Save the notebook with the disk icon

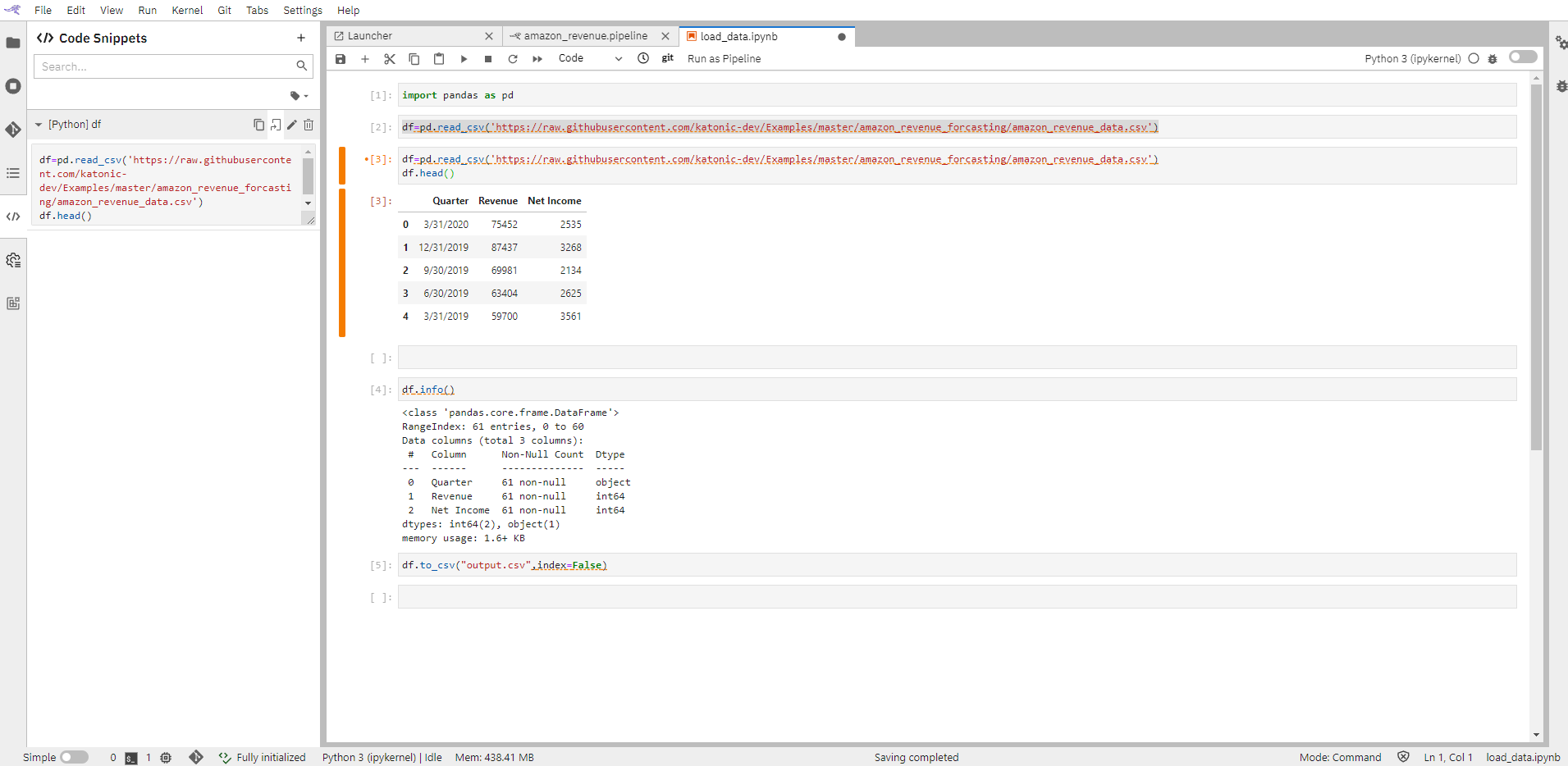[341, 59]
